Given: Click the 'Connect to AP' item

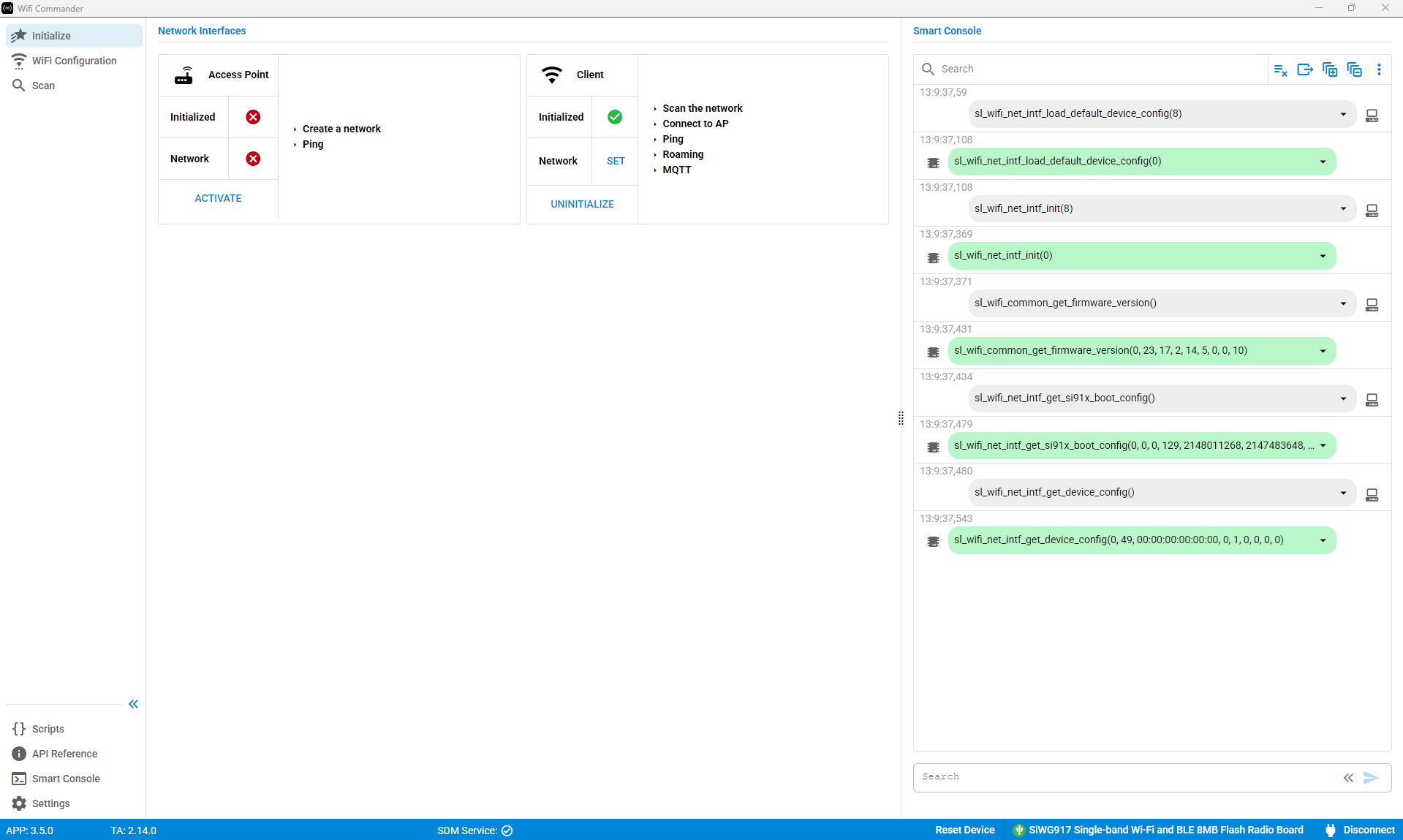Looking at the screenshot, I should [x=695, y=124].
